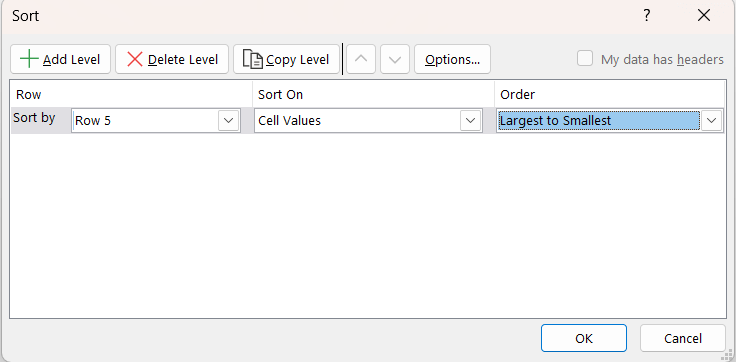Click the green plus Add Level icon
The height and width of the screenshot is (362, 736).
[29, 60]
